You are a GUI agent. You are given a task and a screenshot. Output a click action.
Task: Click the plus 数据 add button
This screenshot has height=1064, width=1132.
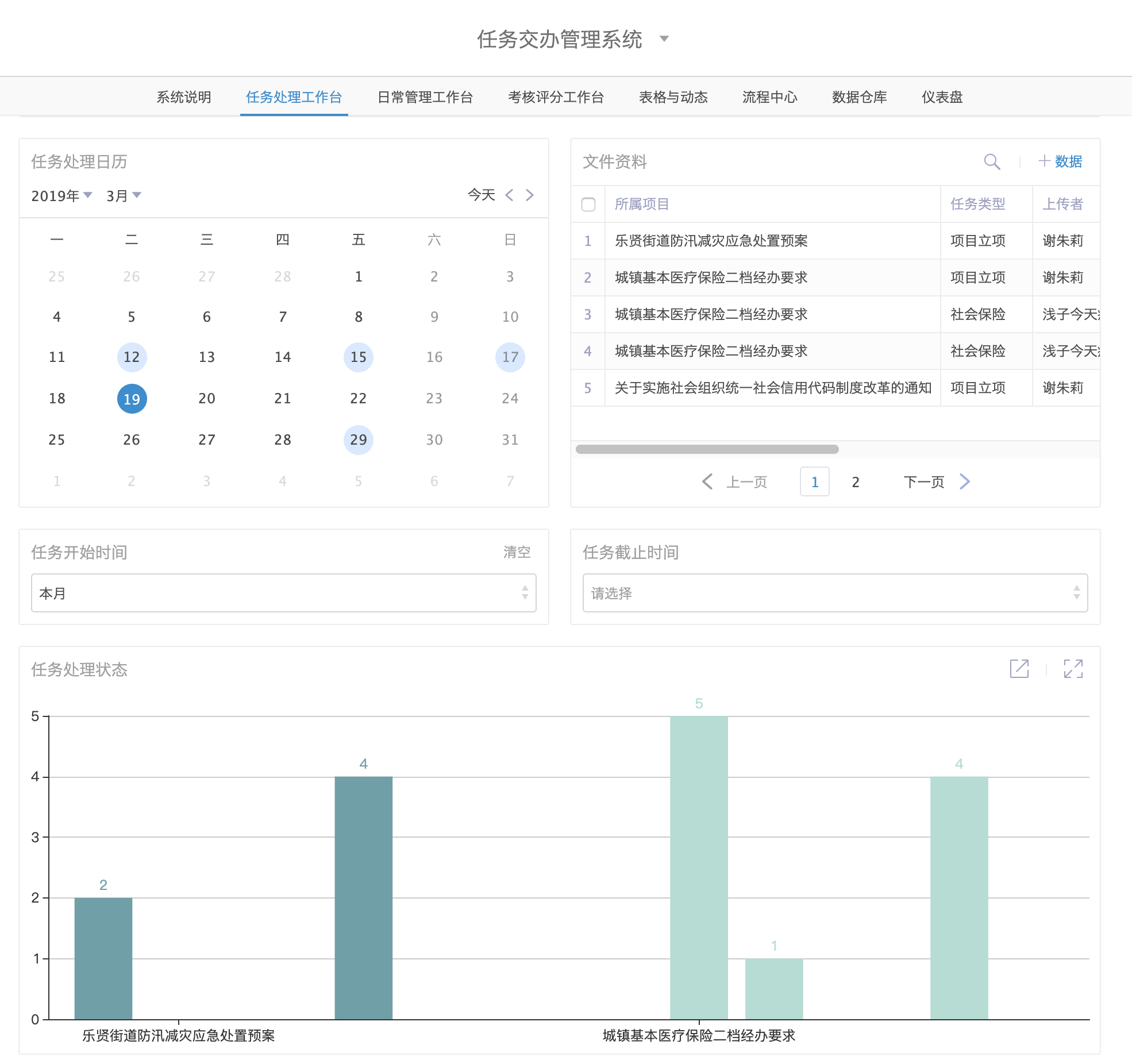click(x=1060, y=161)
